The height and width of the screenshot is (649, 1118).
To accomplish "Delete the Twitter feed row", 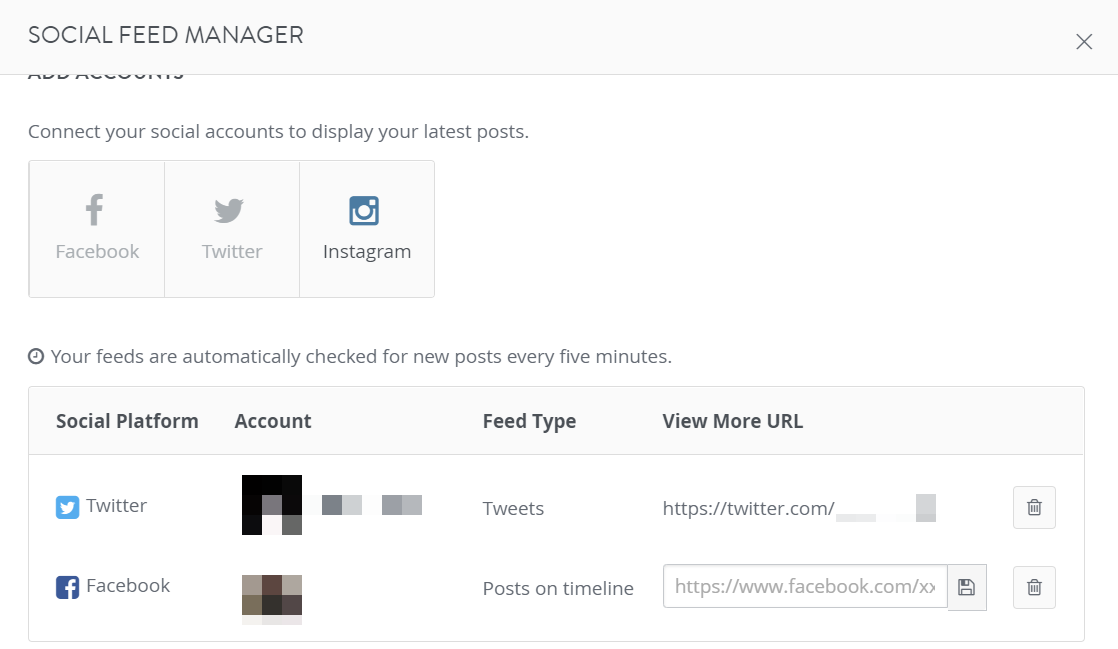I will (x=1034, y=507).
